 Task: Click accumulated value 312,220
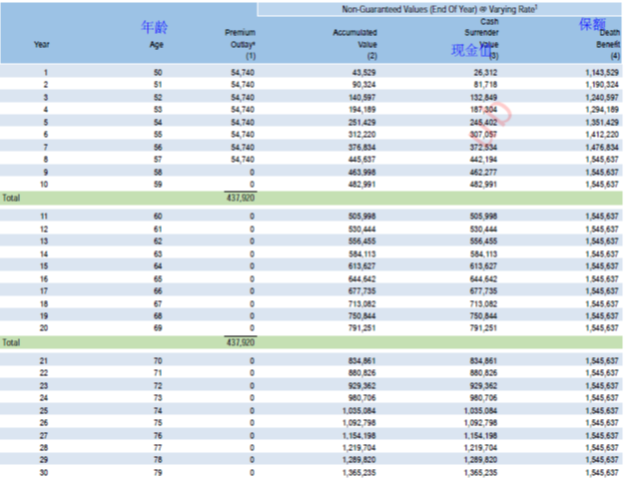tap(362, 135)
